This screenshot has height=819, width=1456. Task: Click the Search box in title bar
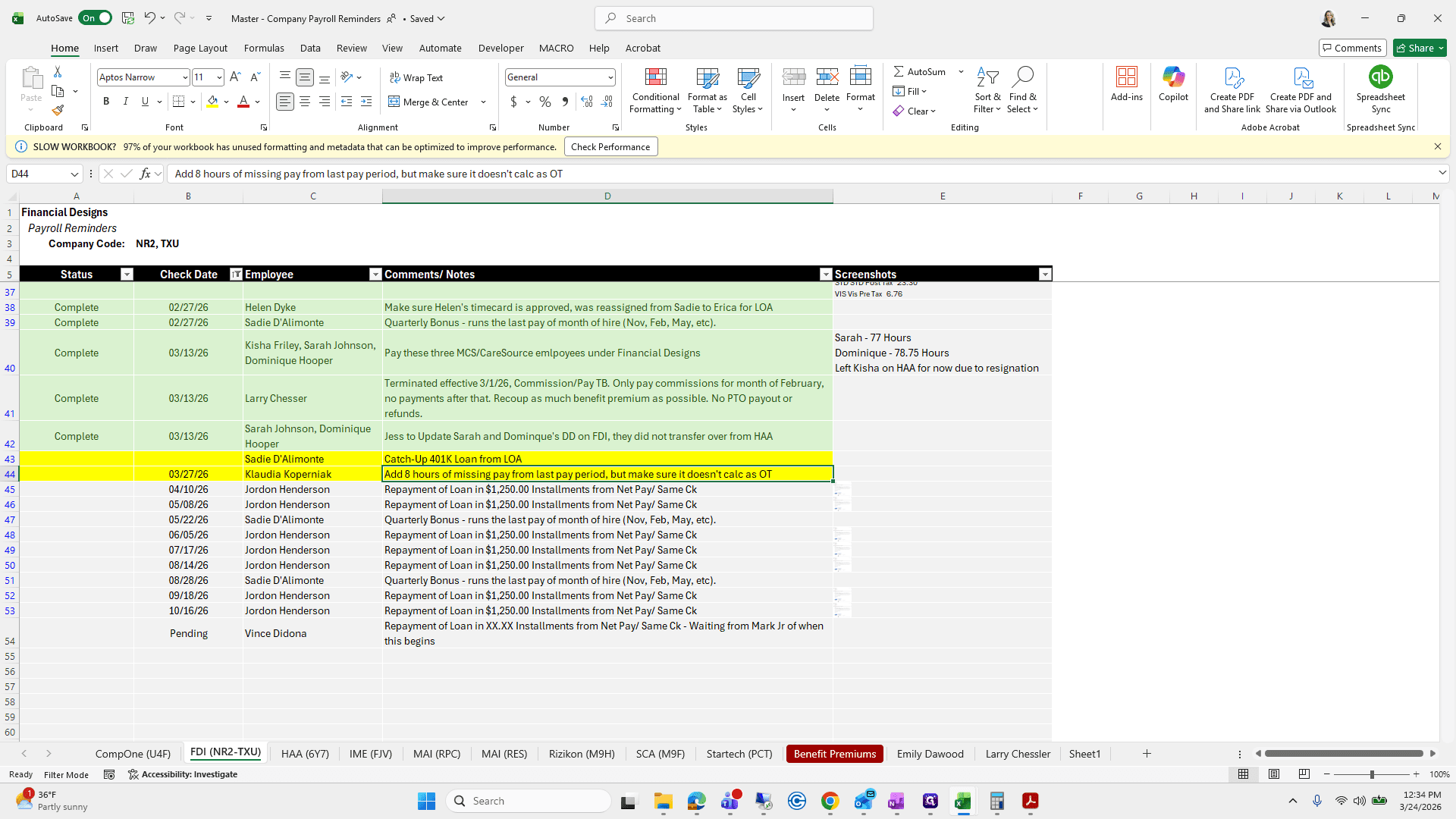pos(734,18)
